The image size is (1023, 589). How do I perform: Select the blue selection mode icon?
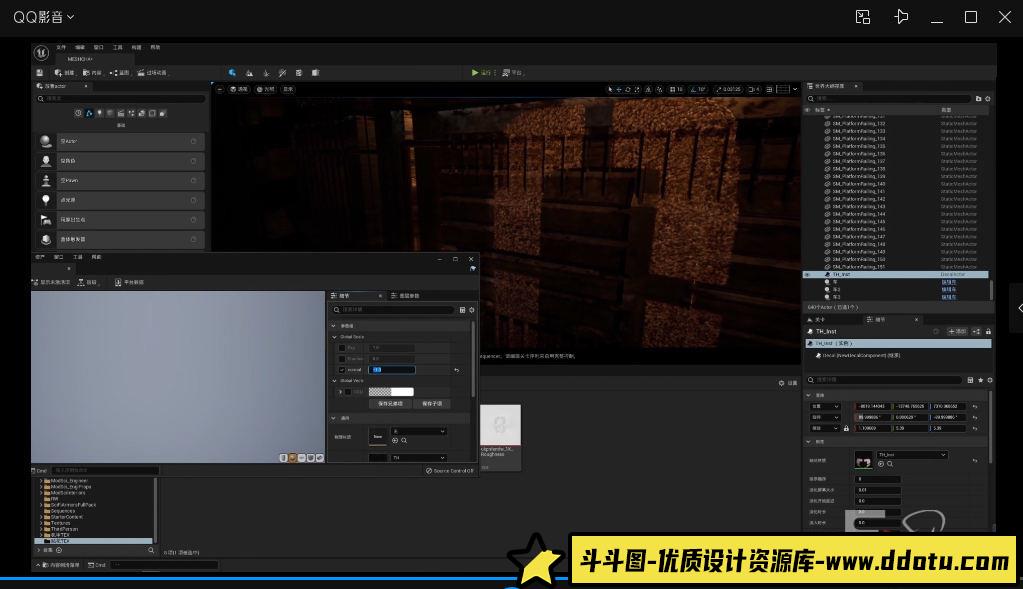tap(232, 72)
